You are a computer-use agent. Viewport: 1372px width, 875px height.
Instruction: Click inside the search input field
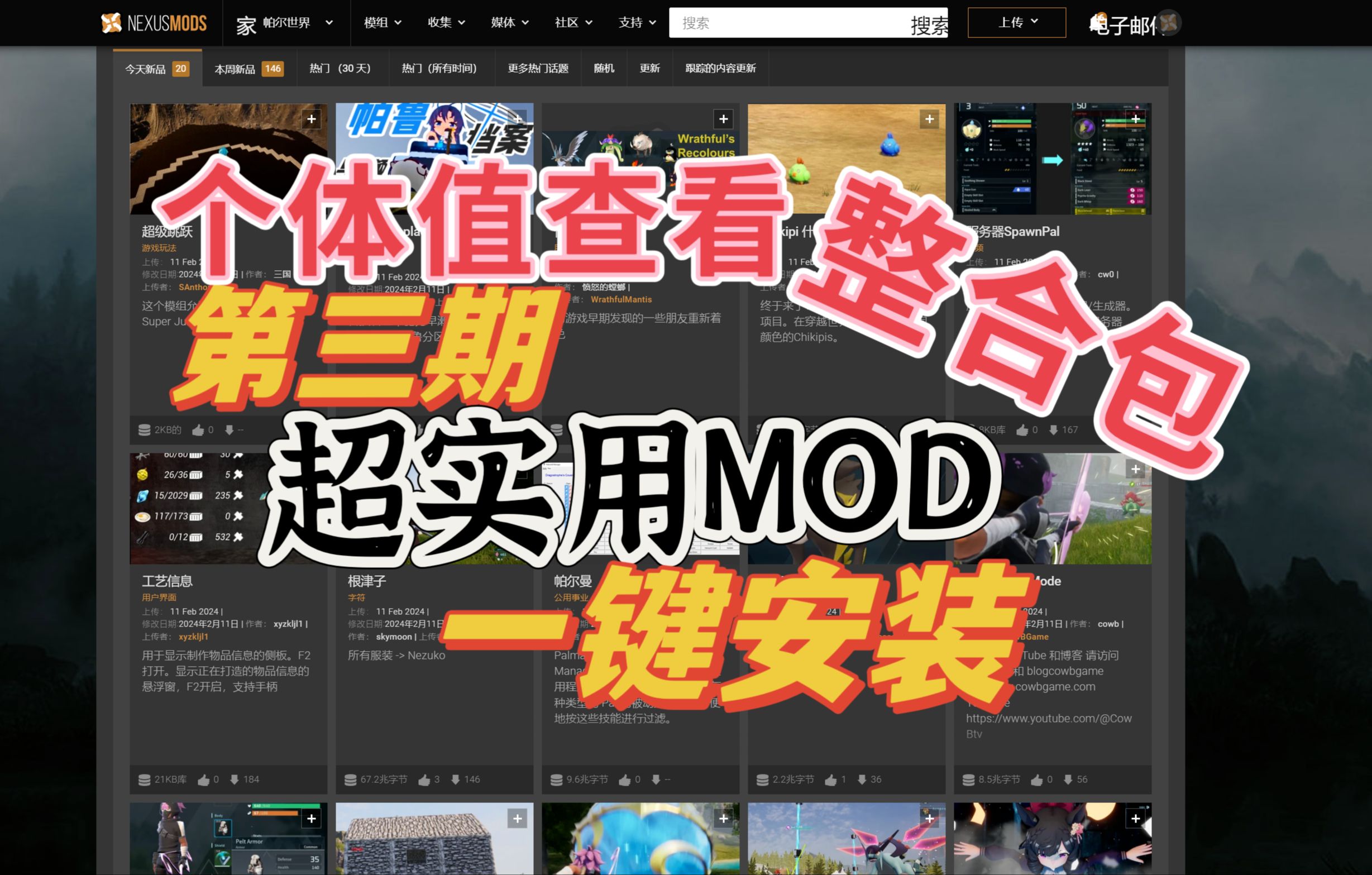coord(769,23)
